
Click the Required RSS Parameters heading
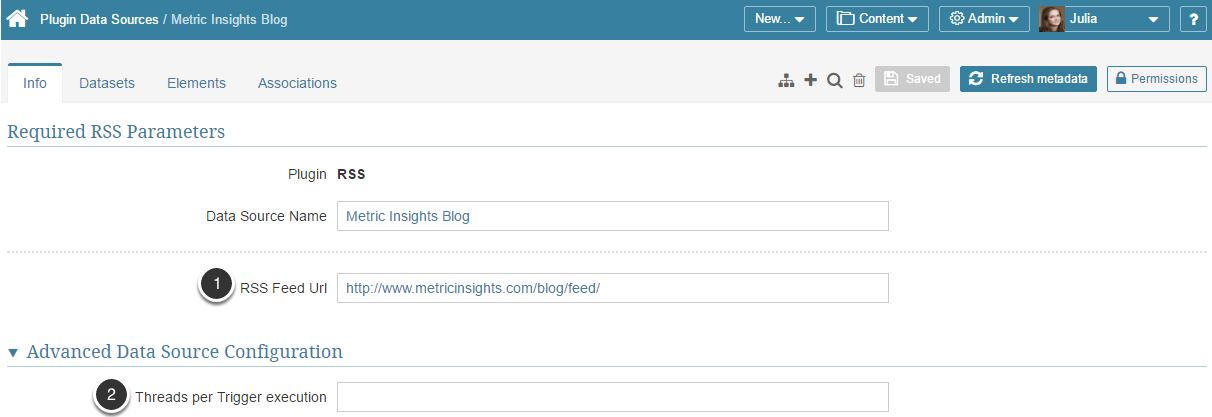tap(116, 131)
